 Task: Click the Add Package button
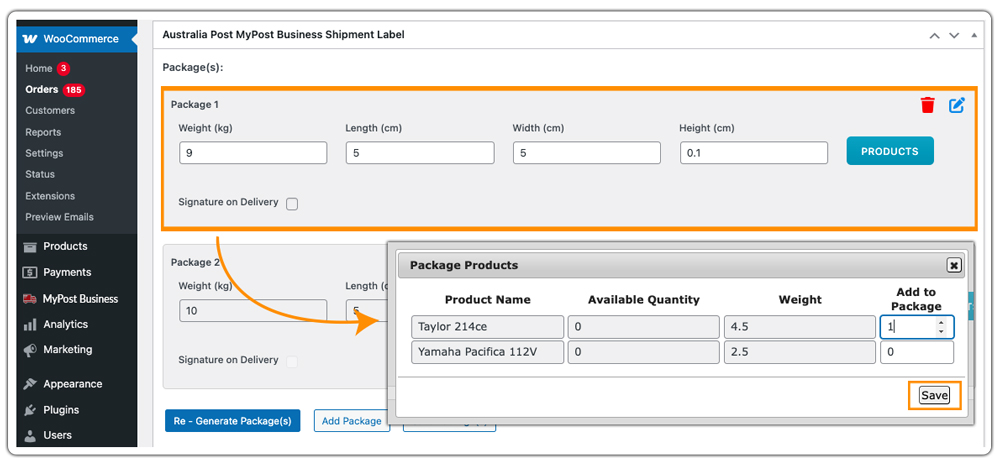(x=352, y=421)
